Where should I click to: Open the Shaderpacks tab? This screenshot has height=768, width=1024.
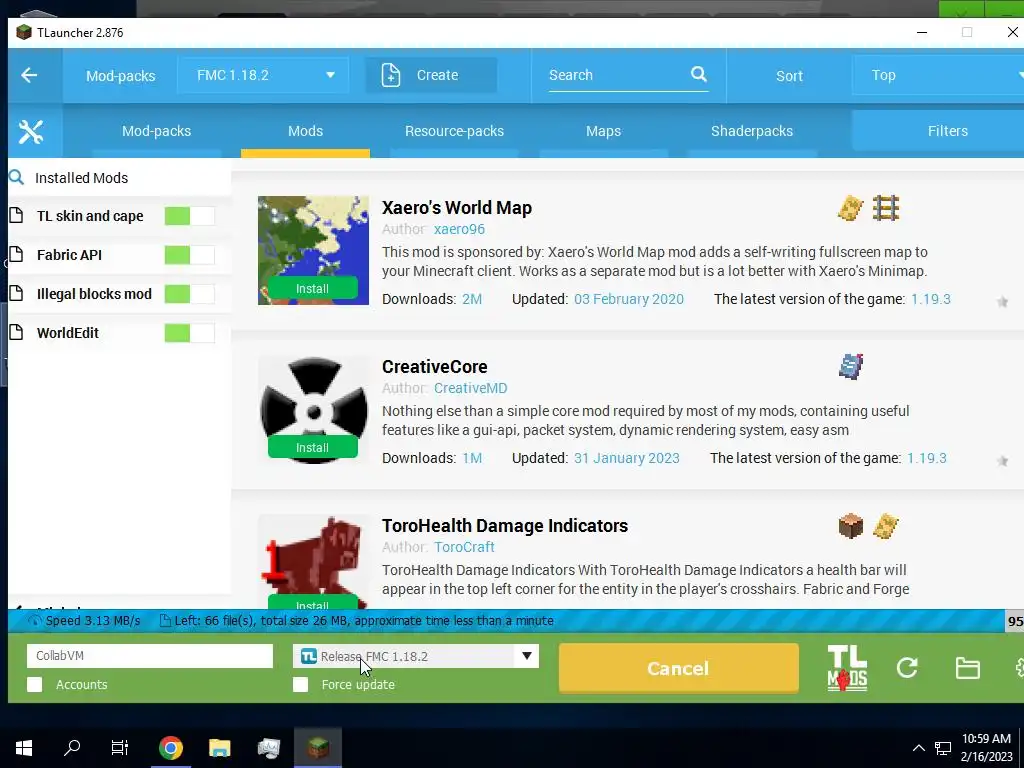click(752, 131)
